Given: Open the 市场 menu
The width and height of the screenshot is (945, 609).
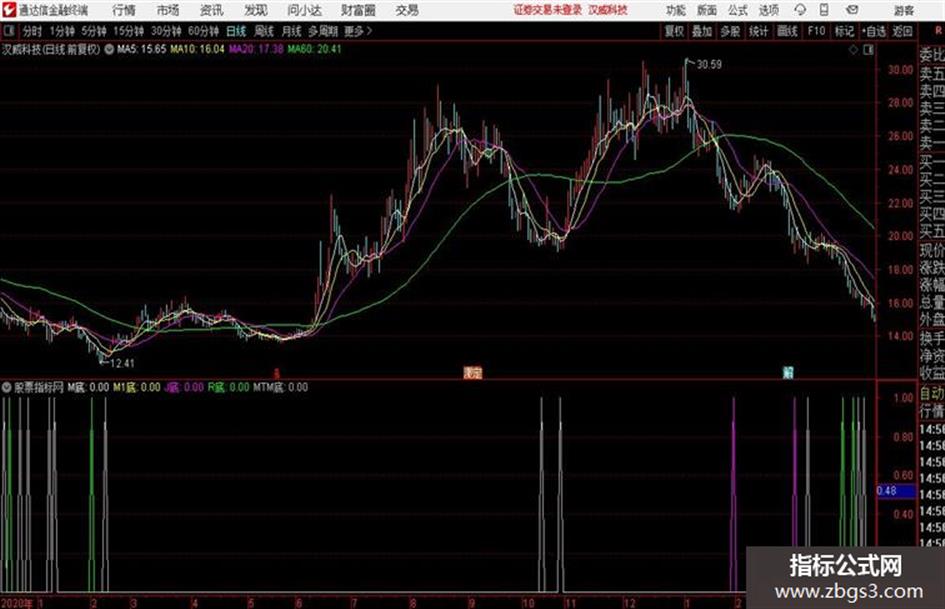Looking at the screenshot, I should pyautogui.click(x=168, y=10).
